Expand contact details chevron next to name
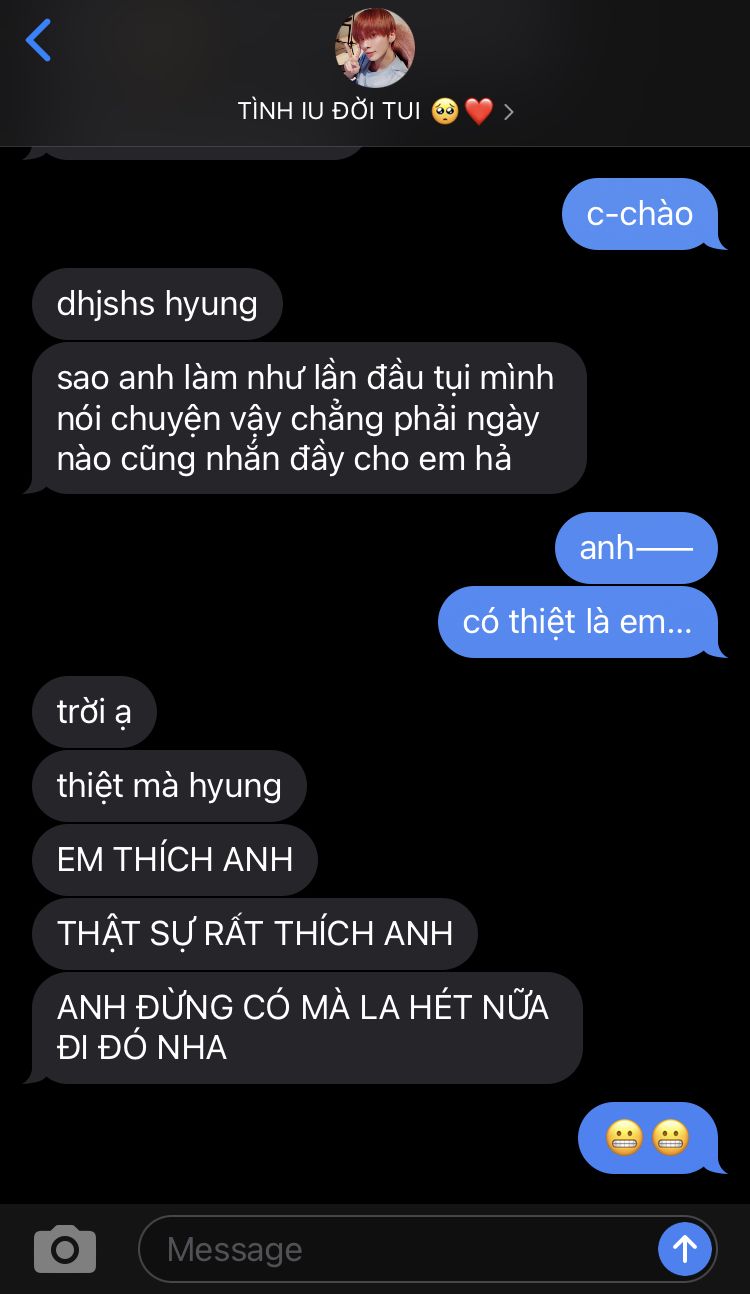Image resolution: width=750 pixels, height=1294 pixels. [x=508, y=112]
